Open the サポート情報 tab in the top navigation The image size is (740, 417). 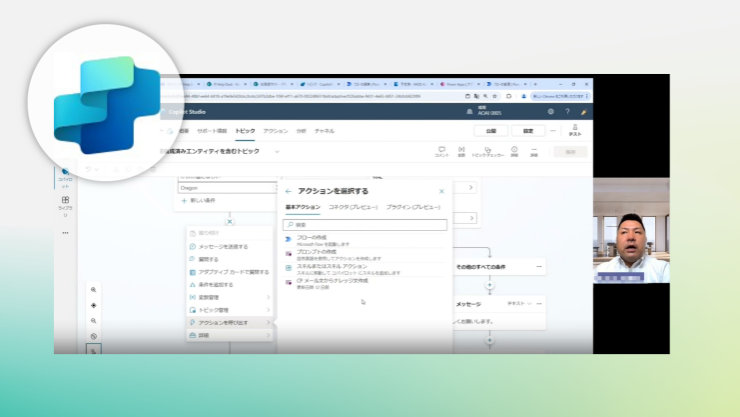click(212, 131)
